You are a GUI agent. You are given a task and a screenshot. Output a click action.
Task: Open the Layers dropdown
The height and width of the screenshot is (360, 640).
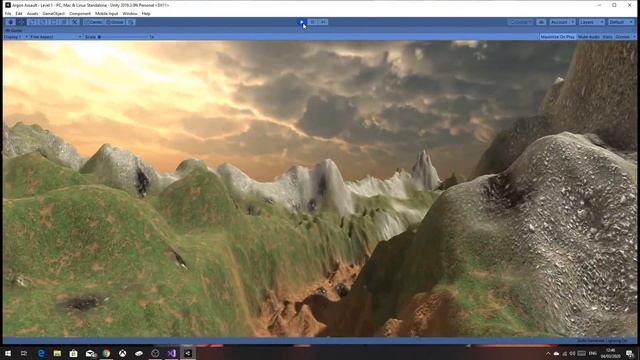pos(591,22)
